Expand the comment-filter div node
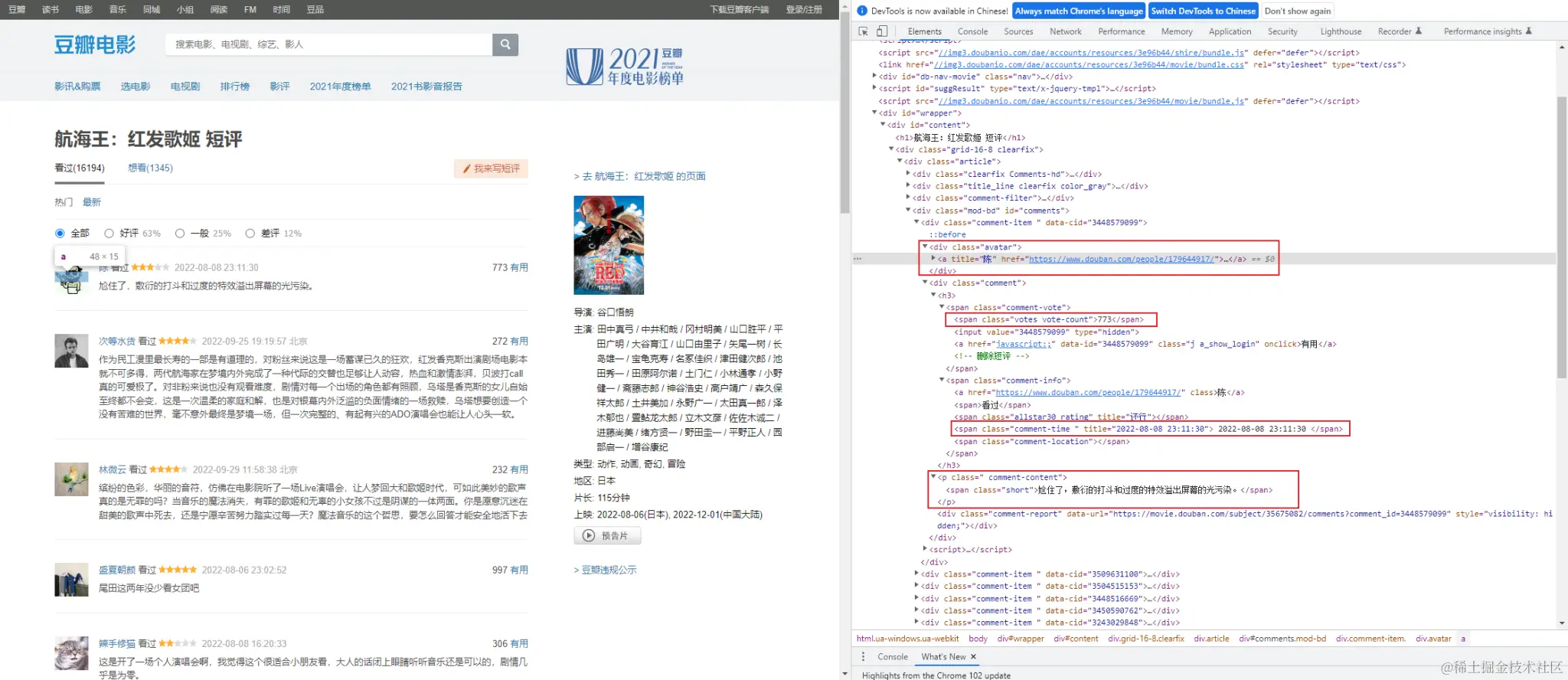This screenshot has height=680, width=1568. 908,198
